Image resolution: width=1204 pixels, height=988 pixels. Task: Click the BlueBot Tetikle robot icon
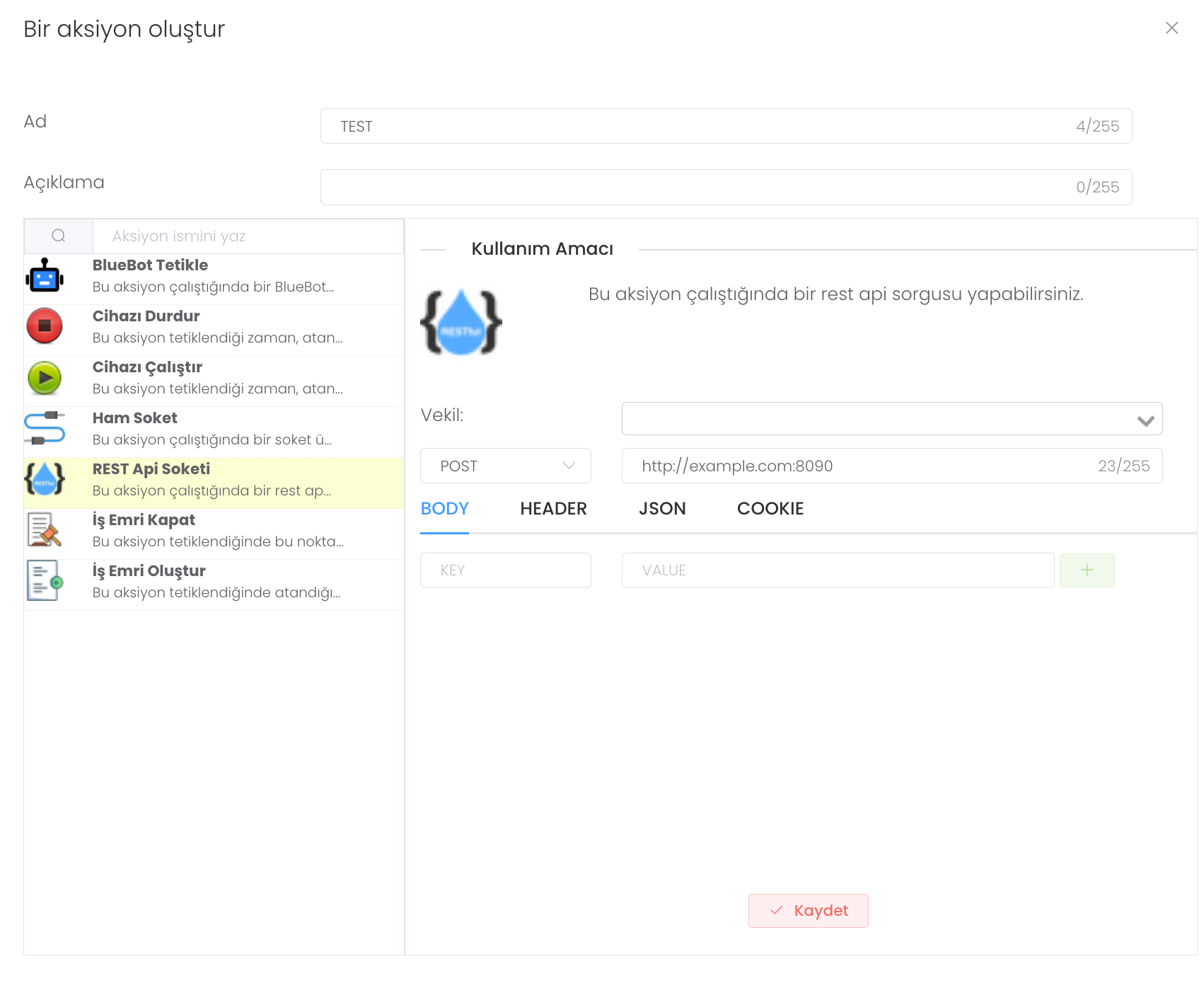coord(45,275)
